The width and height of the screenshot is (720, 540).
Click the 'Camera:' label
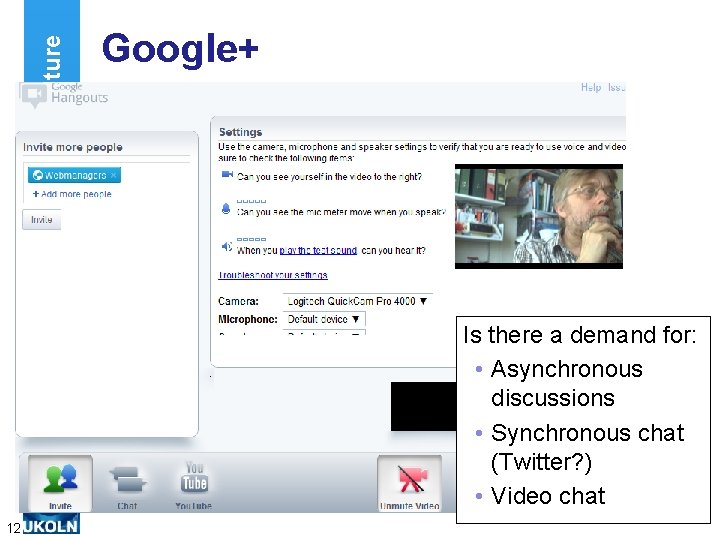click(238, 302)
